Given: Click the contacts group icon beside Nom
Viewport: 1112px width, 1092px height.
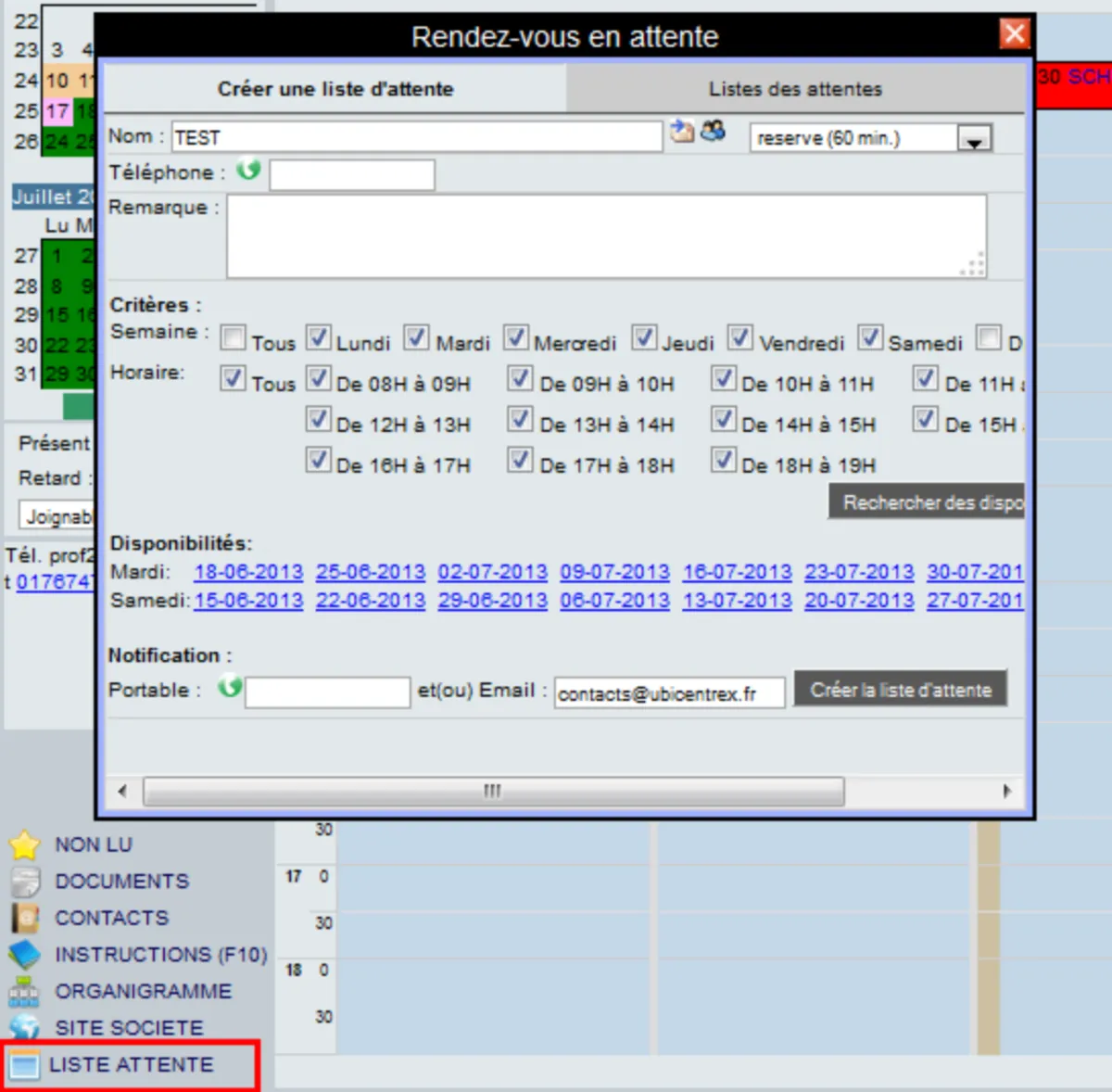Looking at the screenshot, I should [x=713, y=131].
